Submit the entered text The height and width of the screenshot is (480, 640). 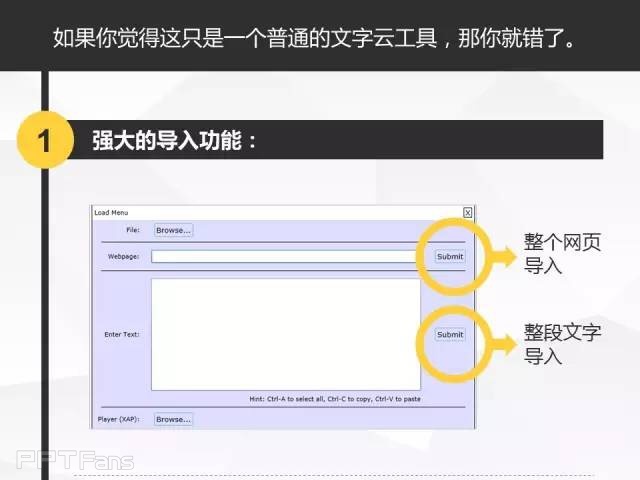coord(450,334)
